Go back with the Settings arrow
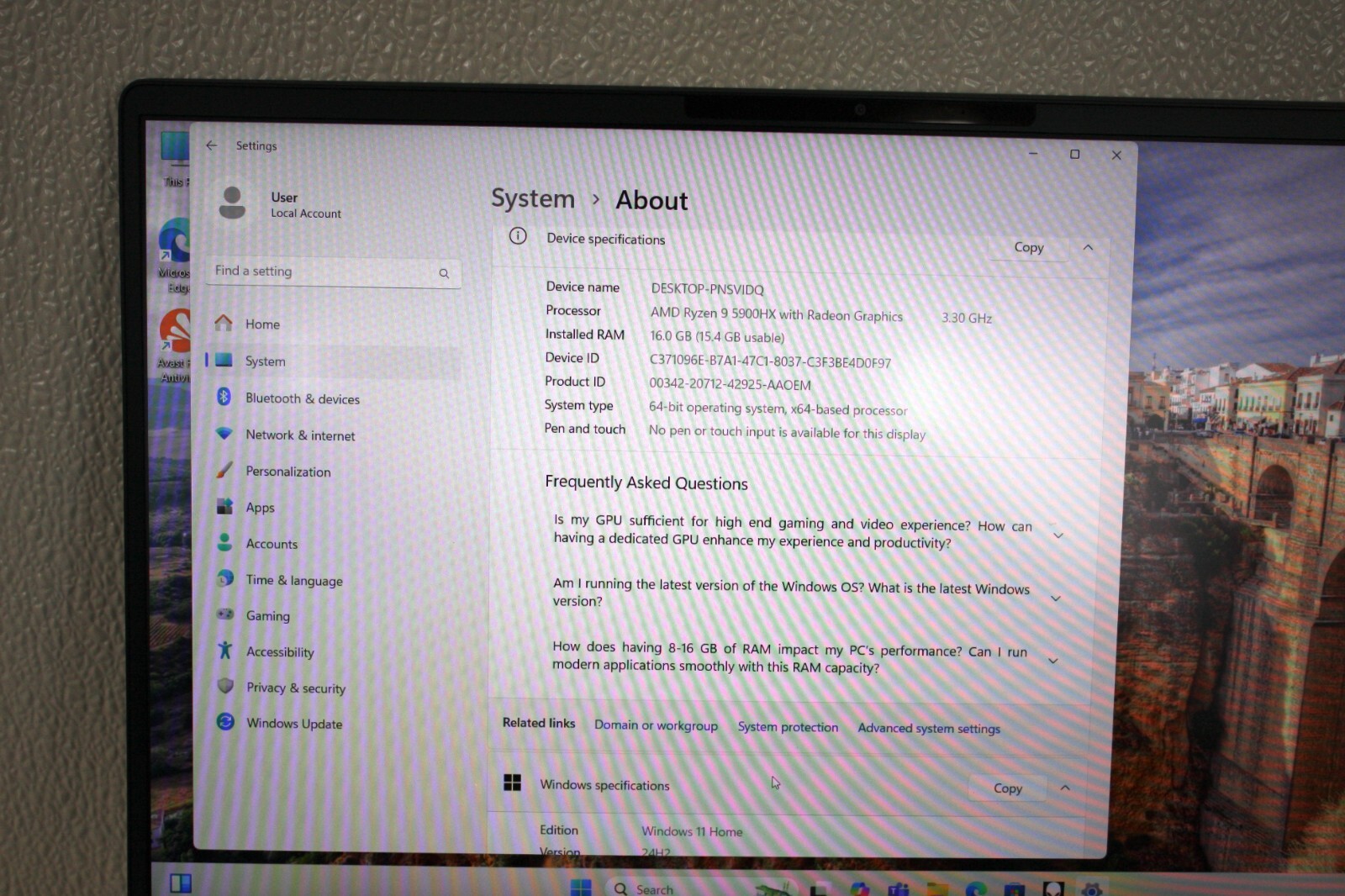The height and width of the screenshot is (896, 1345). (x=212, y=145)
